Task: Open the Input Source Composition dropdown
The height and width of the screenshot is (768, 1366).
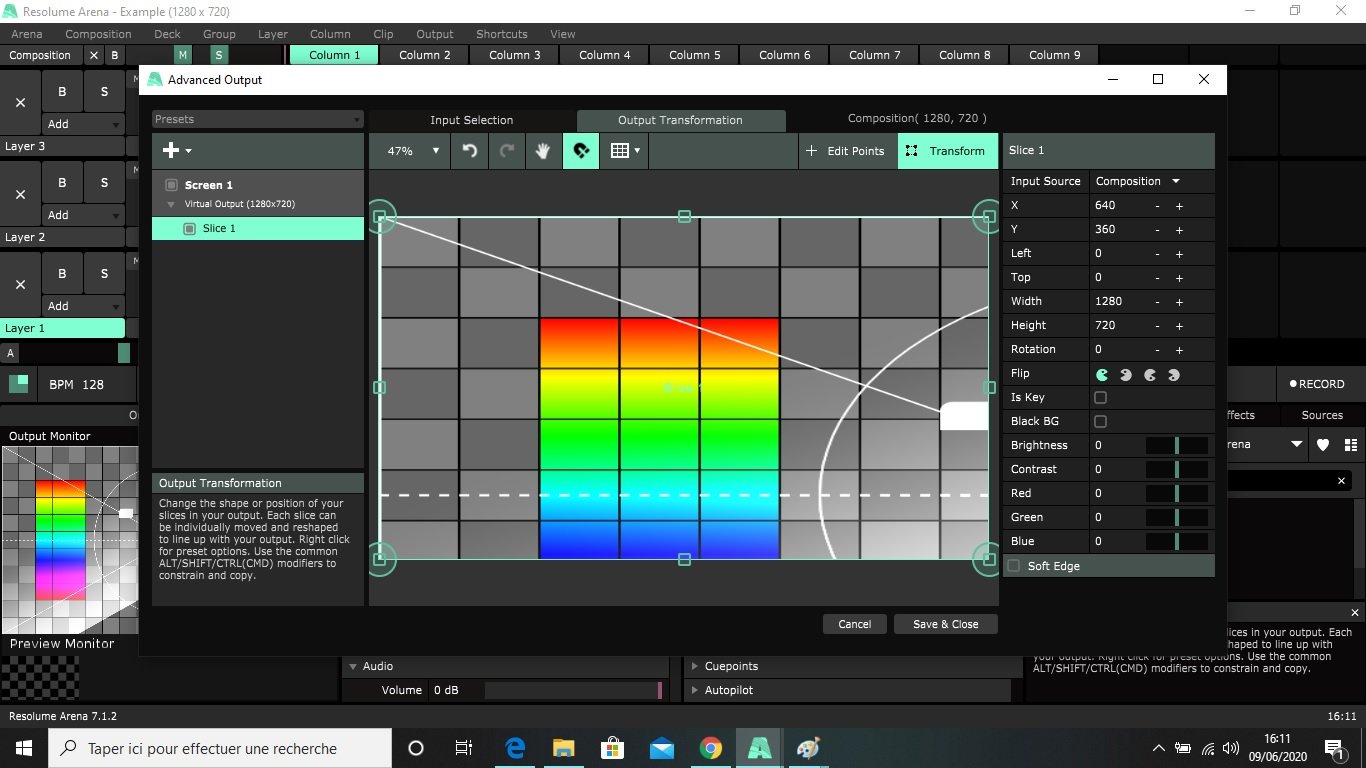Action: (x=1138, y=181)
